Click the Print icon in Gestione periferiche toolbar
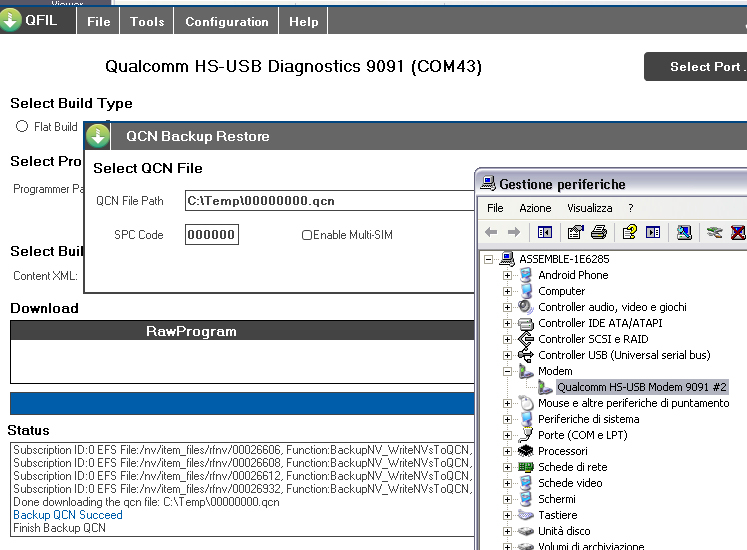The height and width of the screenshot is (550, 747). click(x=599, y=232)
